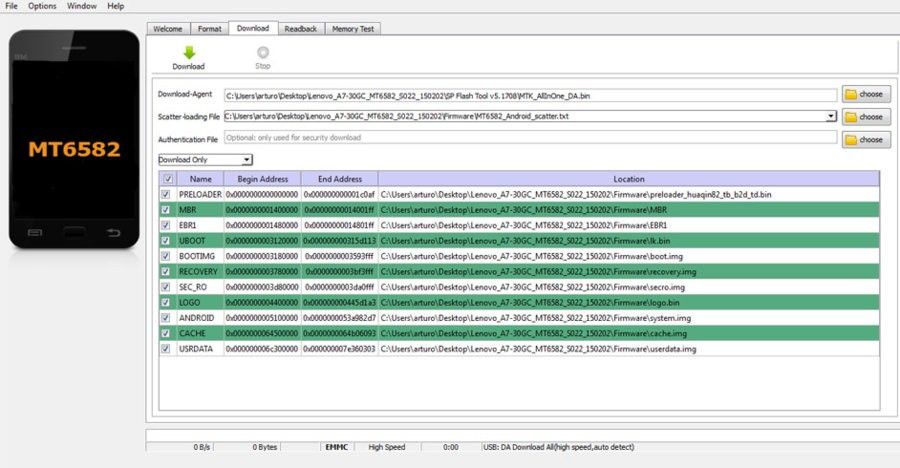Click the phone's back arrow key icon

pyautogui.click(x=113, y=233)
